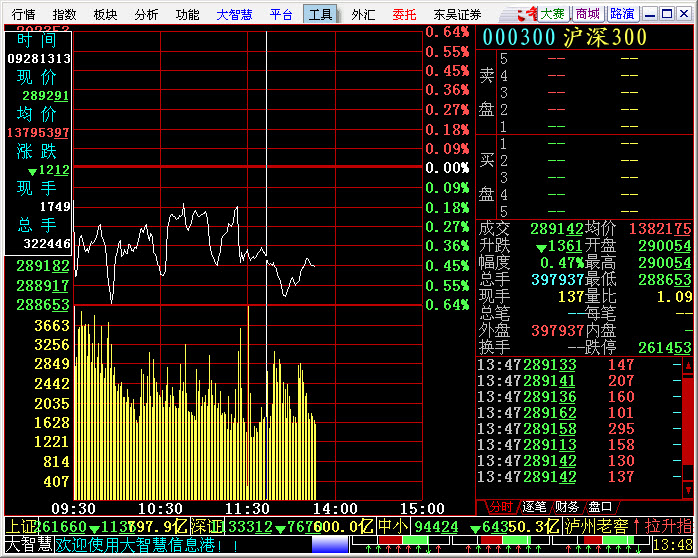The height and width of the screenshot is (558, 698).
Task: Open the 分析 menu
Action: 146,14
